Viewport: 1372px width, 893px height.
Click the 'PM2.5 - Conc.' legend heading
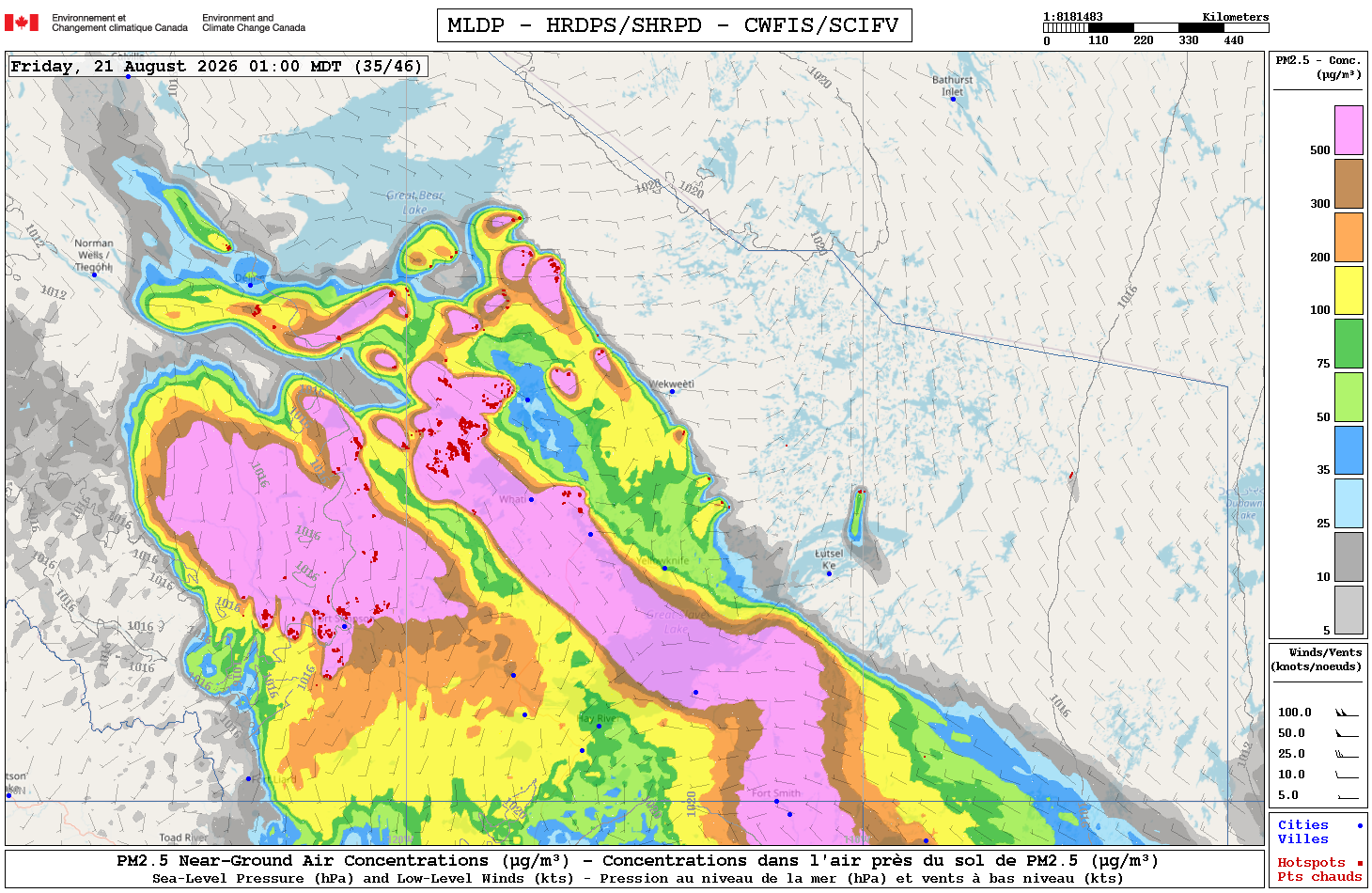tap(1318, 60)
